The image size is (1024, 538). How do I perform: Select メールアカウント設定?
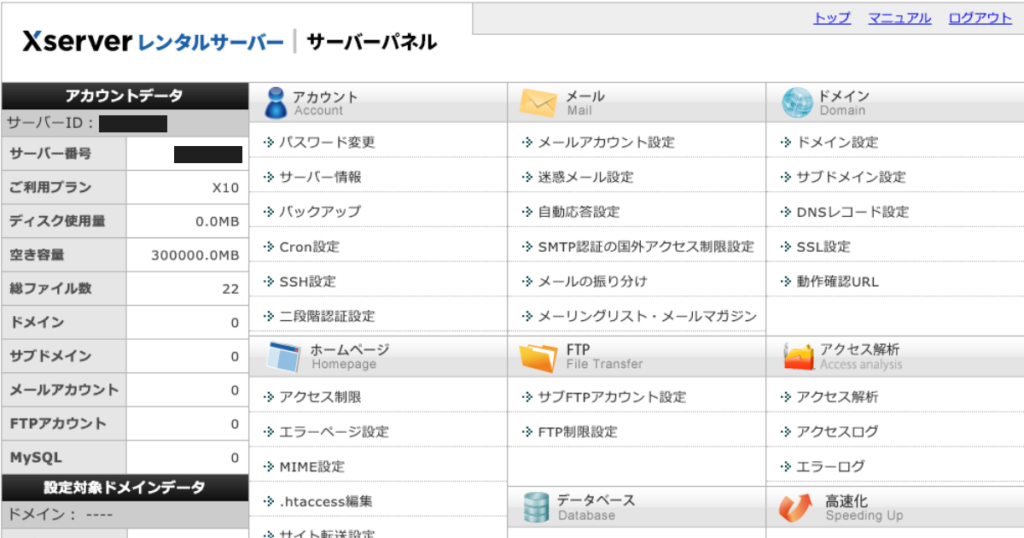pos(606,143)
